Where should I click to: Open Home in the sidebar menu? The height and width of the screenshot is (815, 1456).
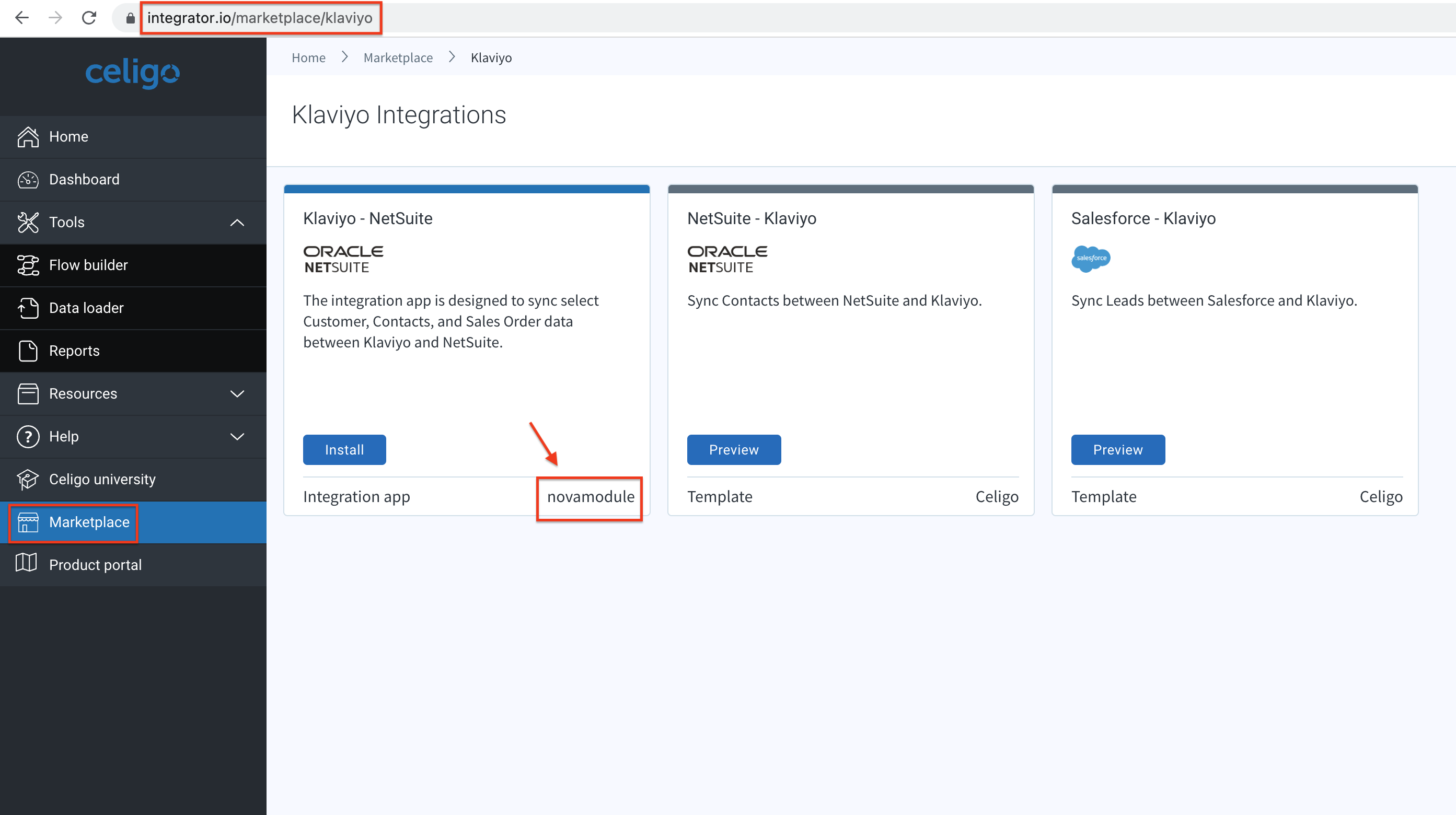133,137
